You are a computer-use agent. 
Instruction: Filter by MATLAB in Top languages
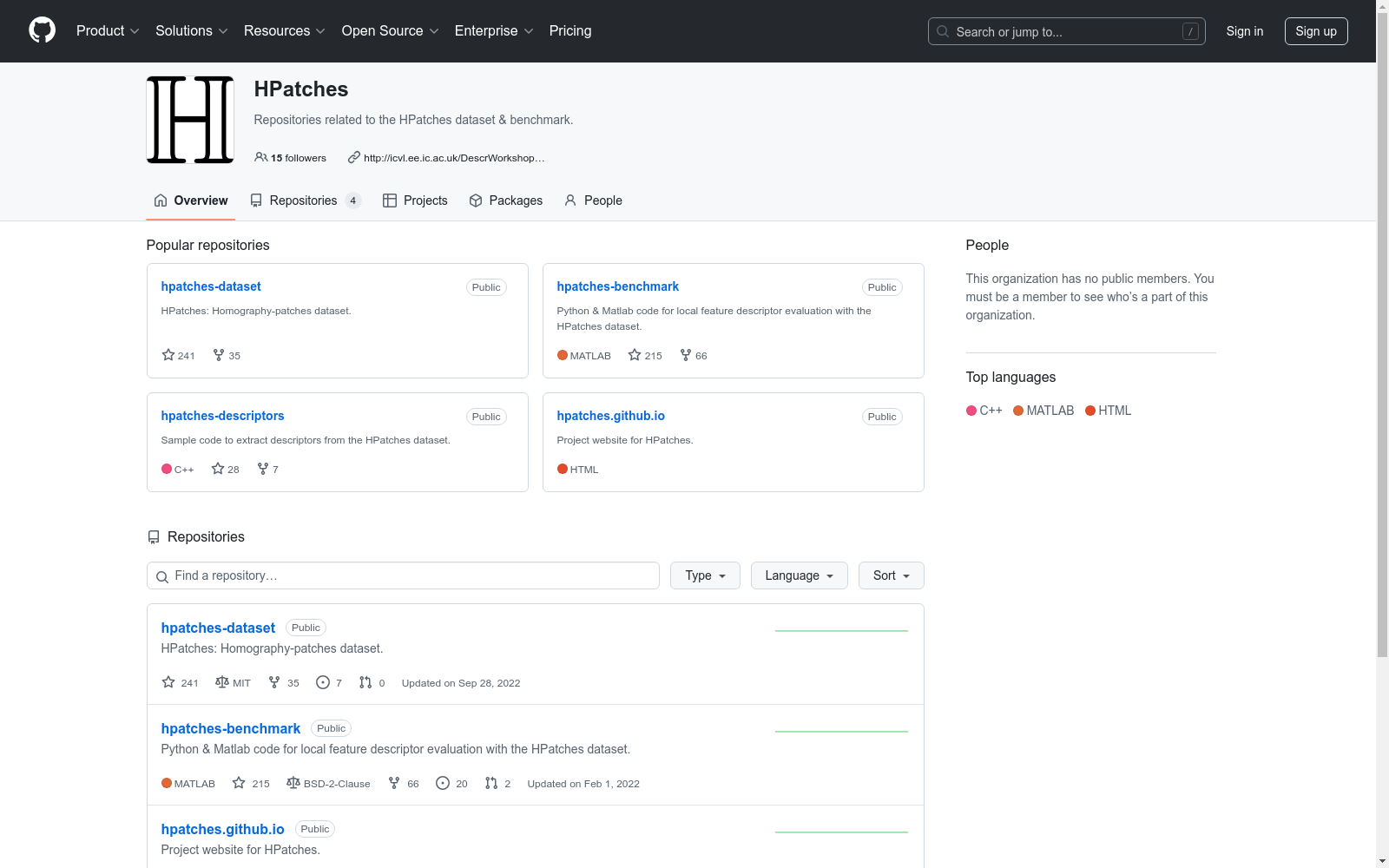click(x=1043, y=411)
